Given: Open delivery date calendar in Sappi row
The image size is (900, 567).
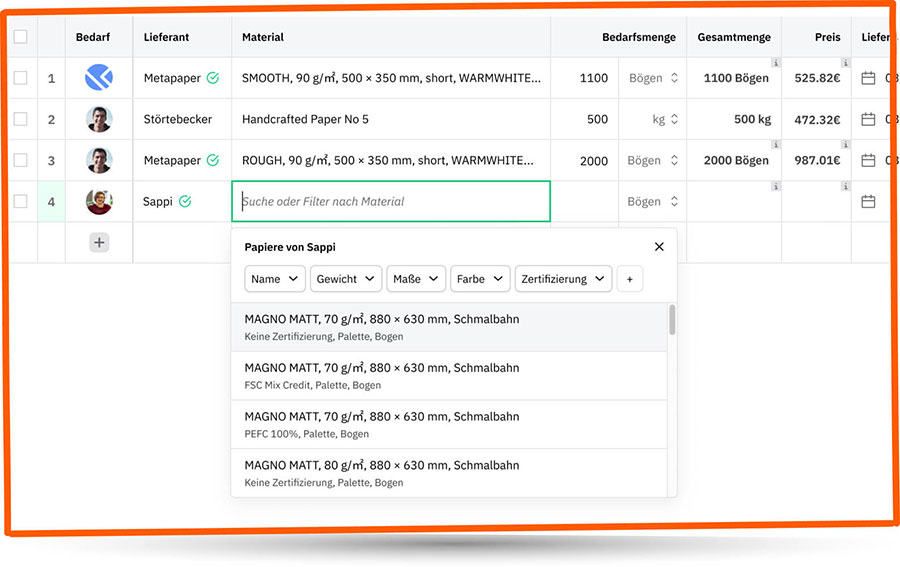Looking at the screenshot, I should click(x=868, y=201).
